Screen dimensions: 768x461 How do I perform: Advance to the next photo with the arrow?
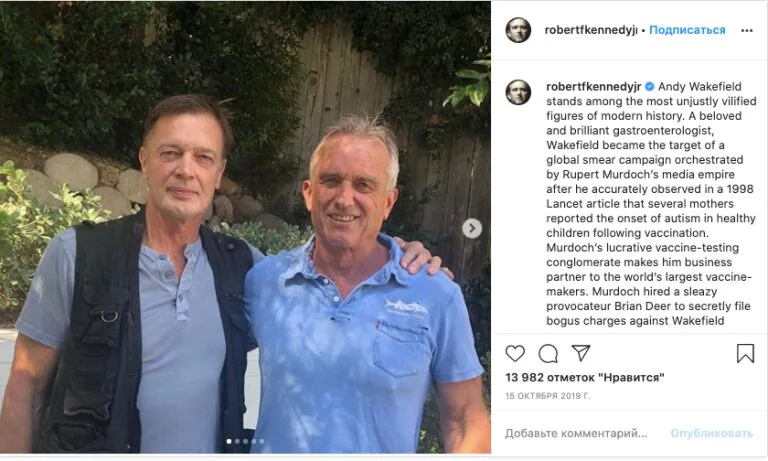pyautogui.click(x=472, y=228)
